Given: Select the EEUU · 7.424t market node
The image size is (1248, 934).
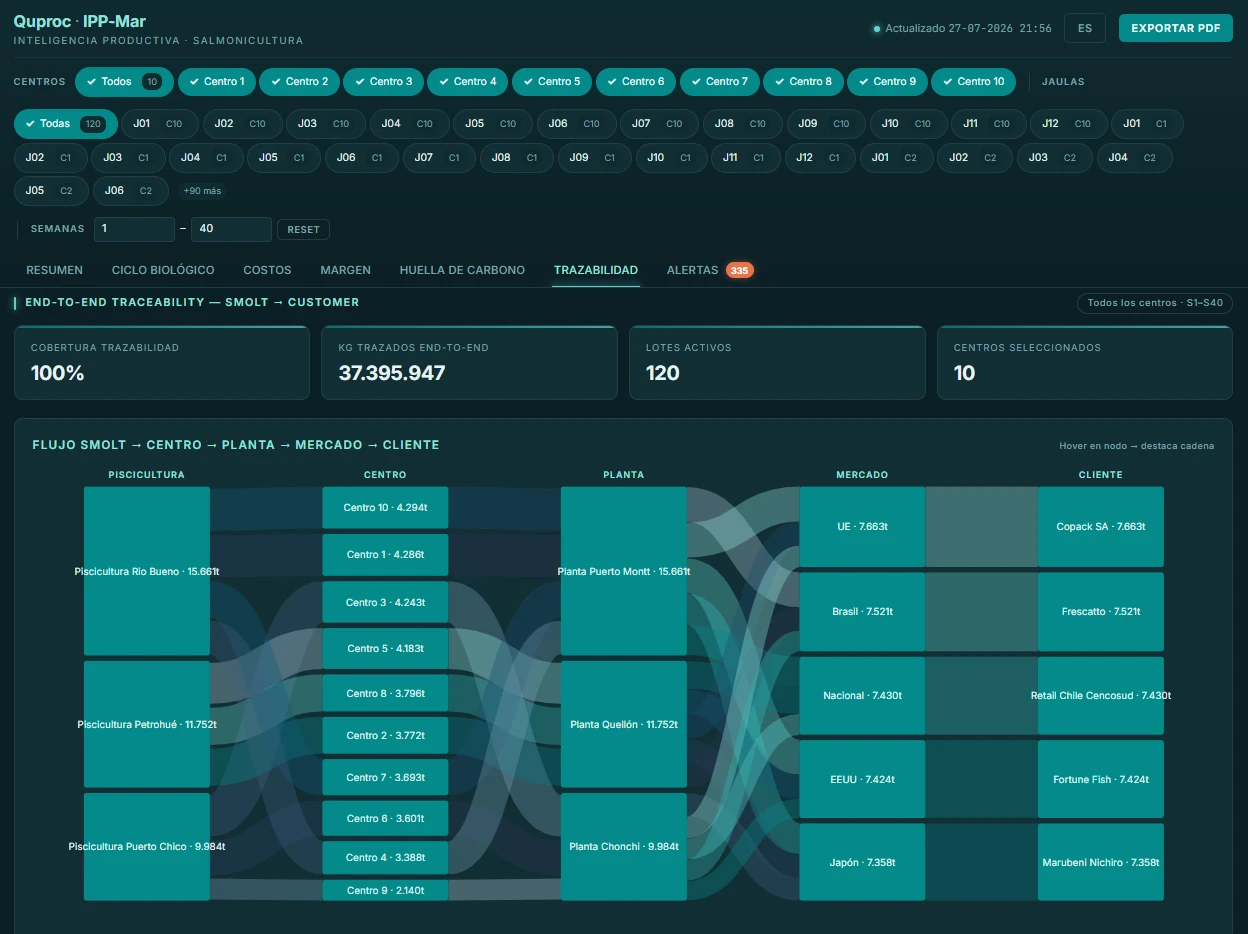Looking at the screenshot, I should pos(862,779).
